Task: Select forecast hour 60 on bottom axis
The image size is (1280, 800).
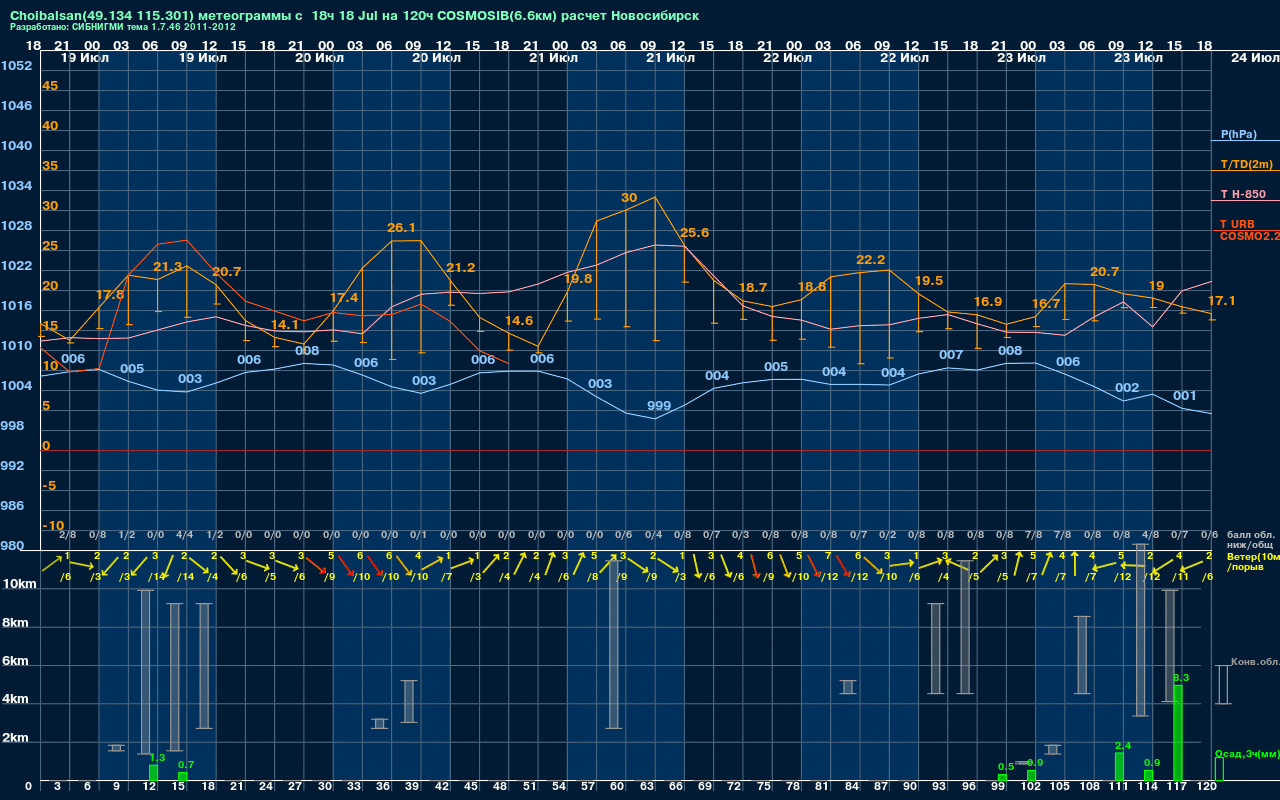Action: coord(618,787)
